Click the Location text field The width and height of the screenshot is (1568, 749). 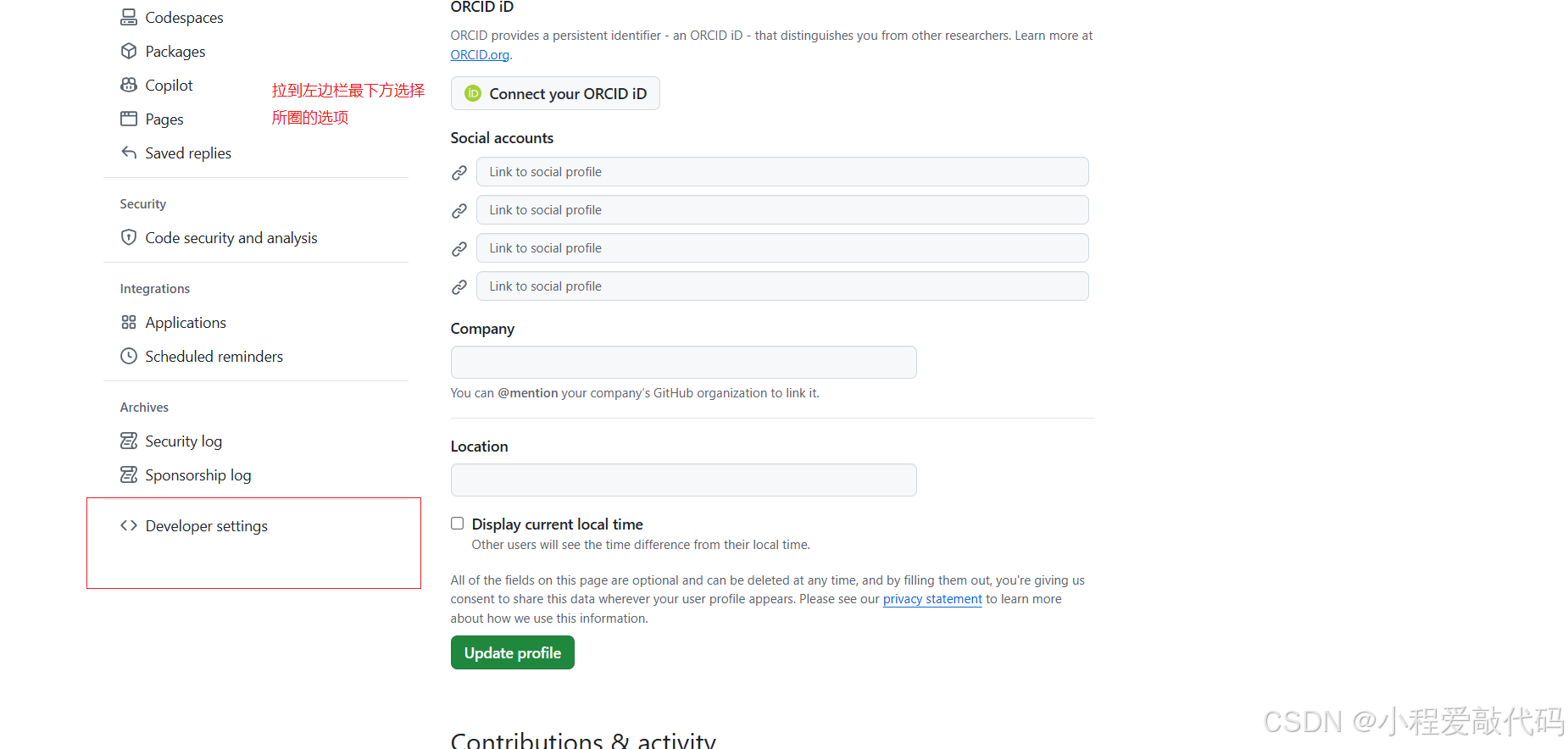pyautogui.click(x=684, y=480)
